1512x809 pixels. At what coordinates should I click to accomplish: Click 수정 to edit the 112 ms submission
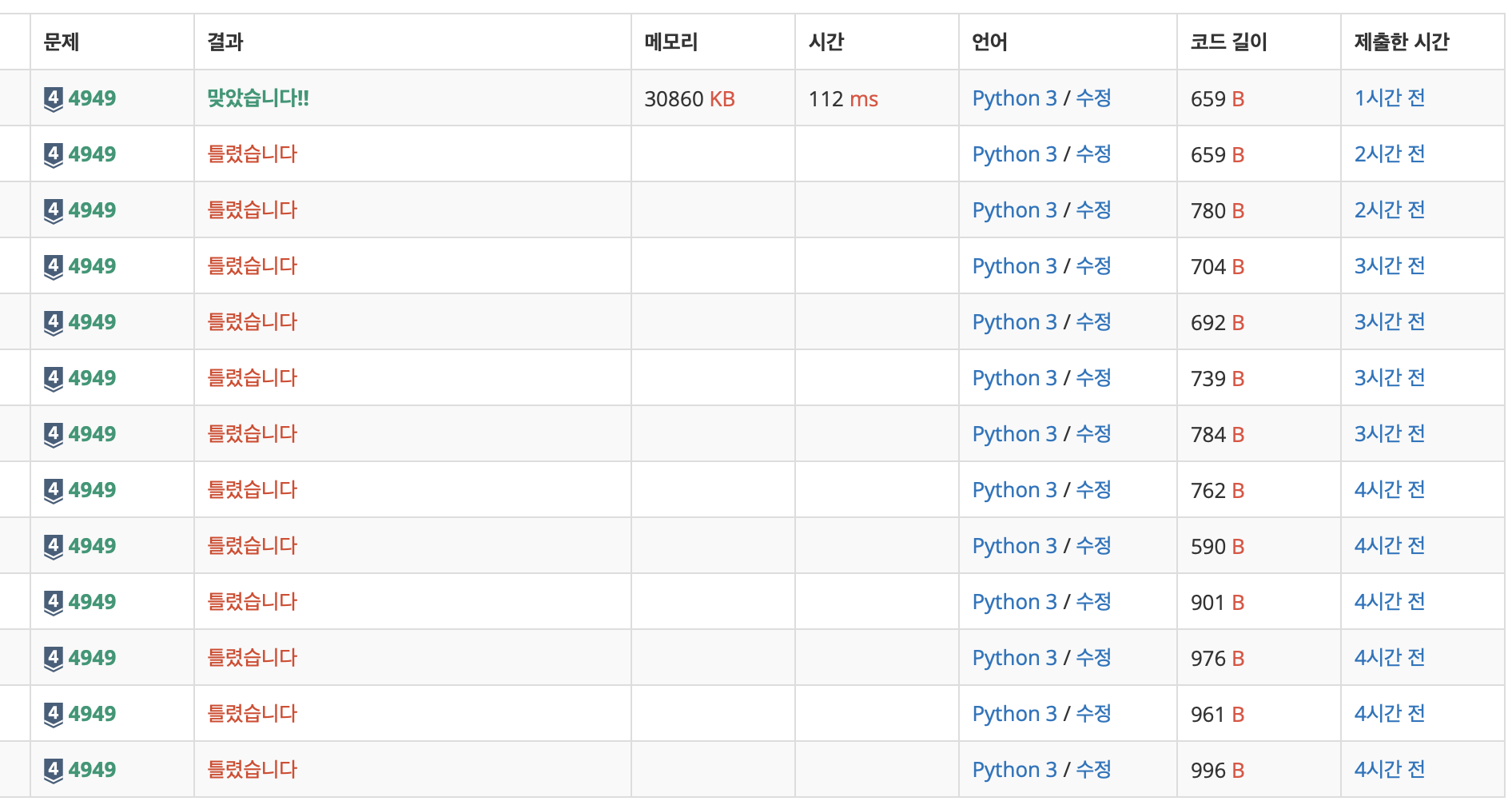coord(1094,98)
